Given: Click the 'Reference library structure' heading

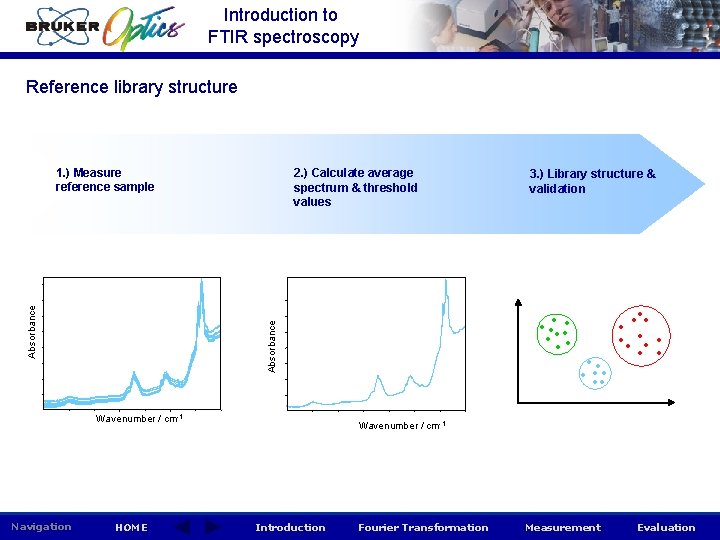Looking at the screenshot, I should click(132, 87).
